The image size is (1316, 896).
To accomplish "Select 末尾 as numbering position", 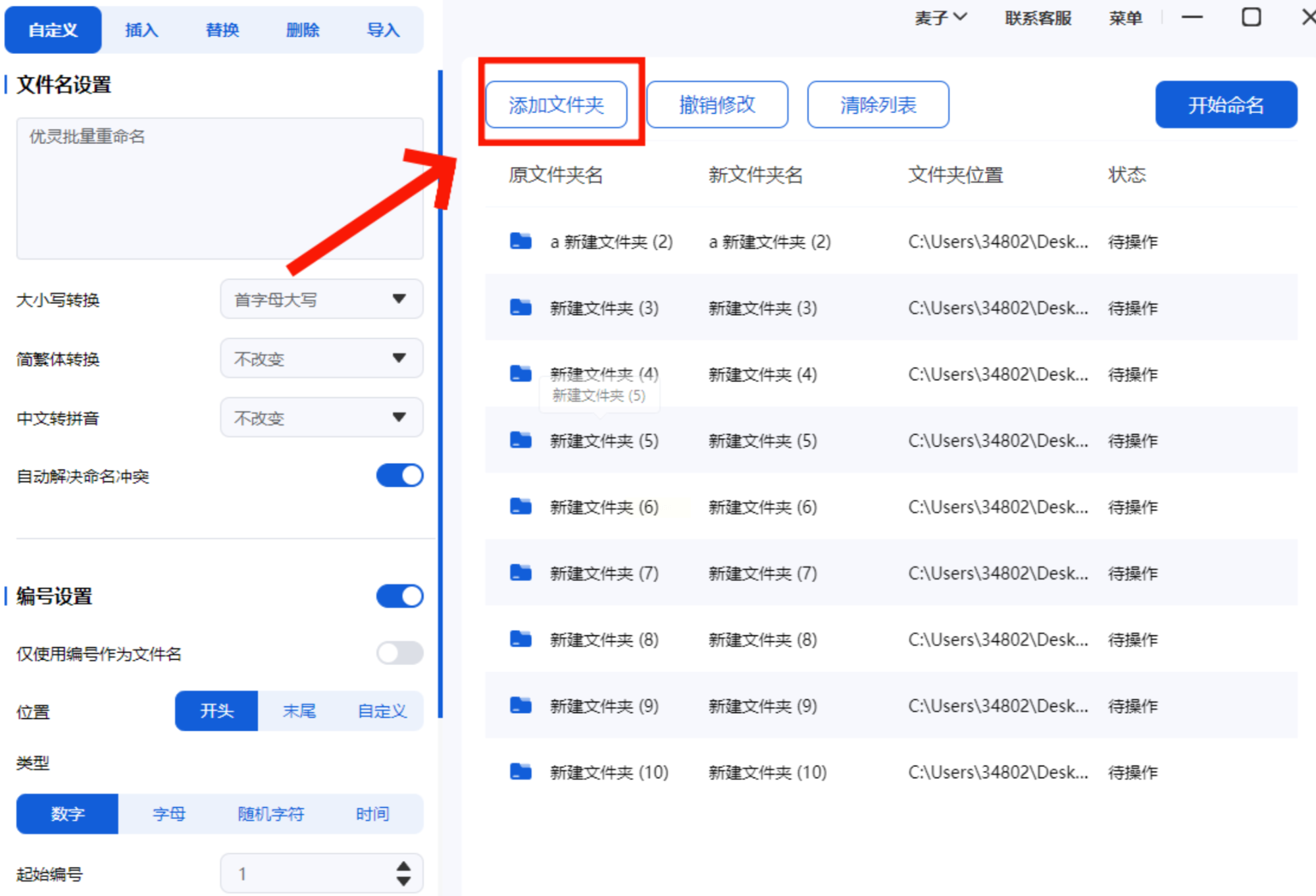I will coord(299,710).
